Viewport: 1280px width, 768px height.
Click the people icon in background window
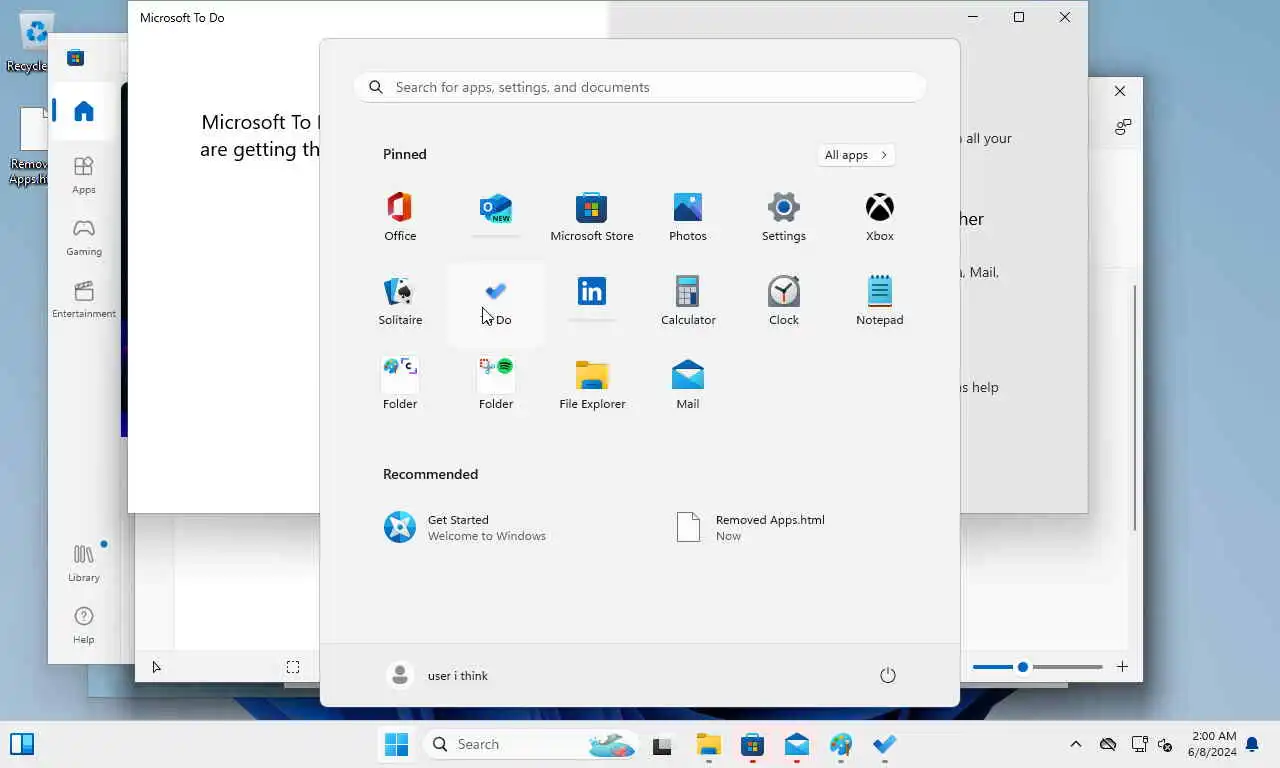click(1123, 127)
